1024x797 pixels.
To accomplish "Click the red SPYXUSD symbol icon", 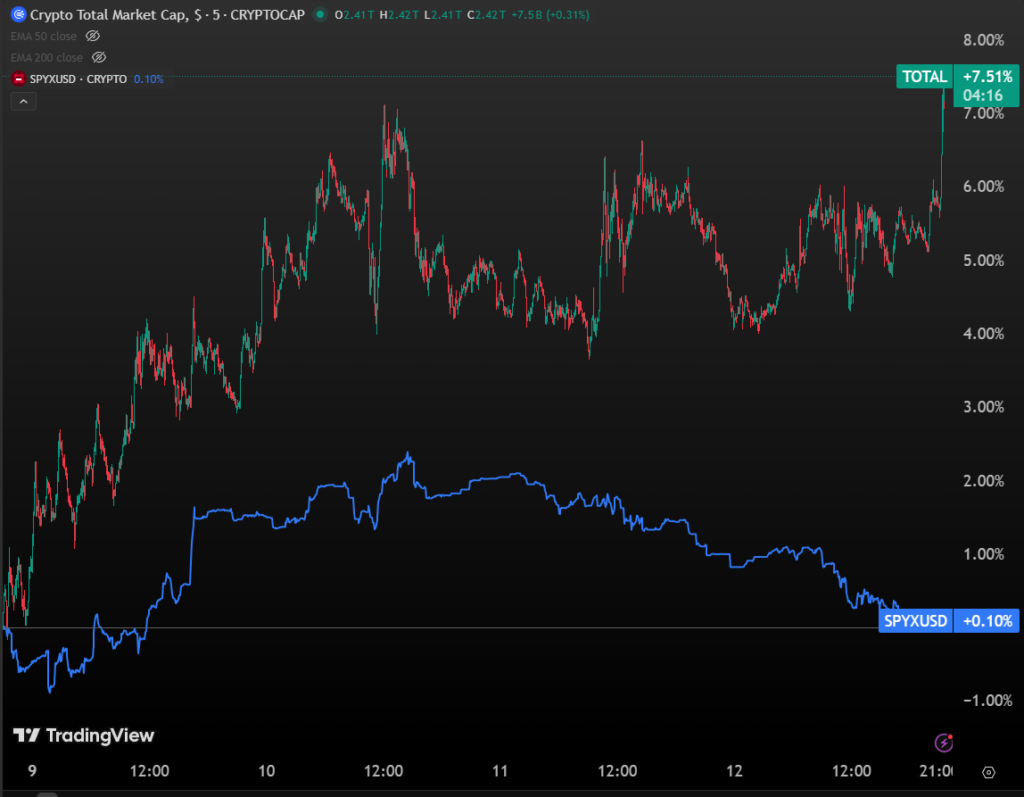I will [x=18, y=79].
